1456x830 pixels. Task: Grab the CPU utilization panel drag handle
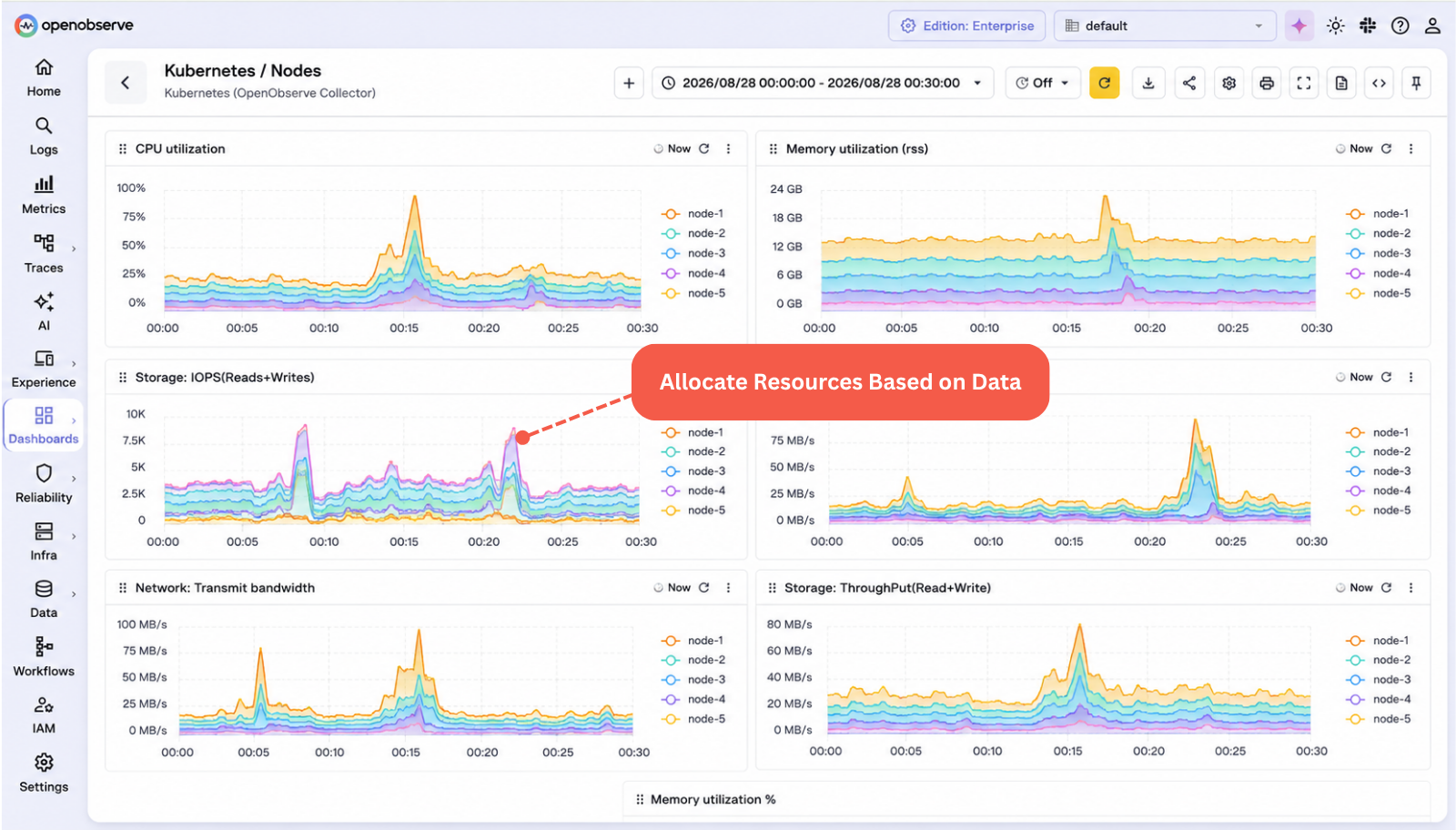pyautogui.click(x=123, y=148)
